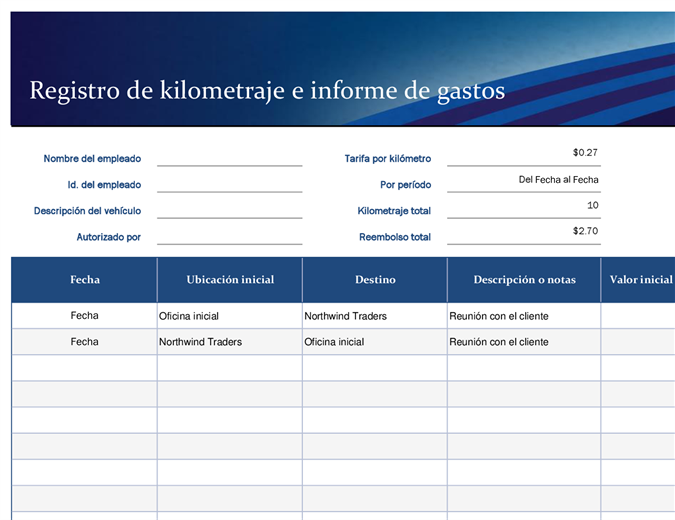Select 'Northwind Traders' in the Destino column
This screenshot has width=675, height=520.
point(375,316)
